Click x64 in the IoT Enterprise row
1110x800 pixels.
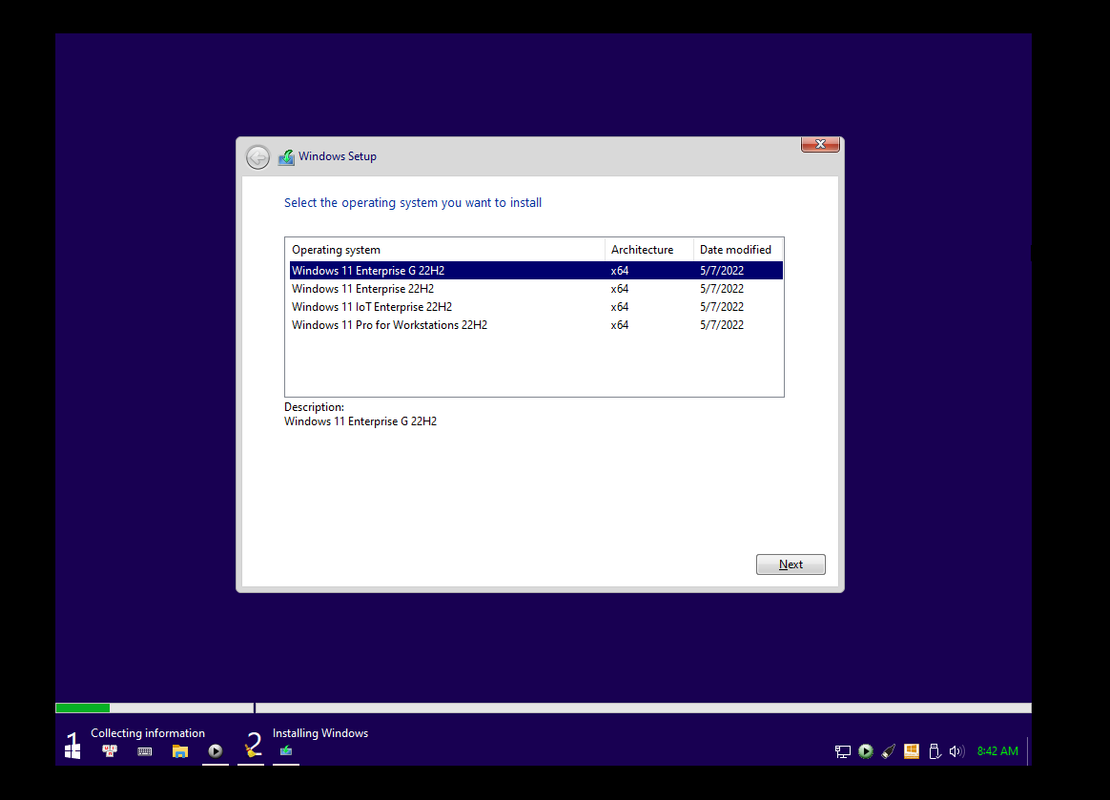[619, 307]
